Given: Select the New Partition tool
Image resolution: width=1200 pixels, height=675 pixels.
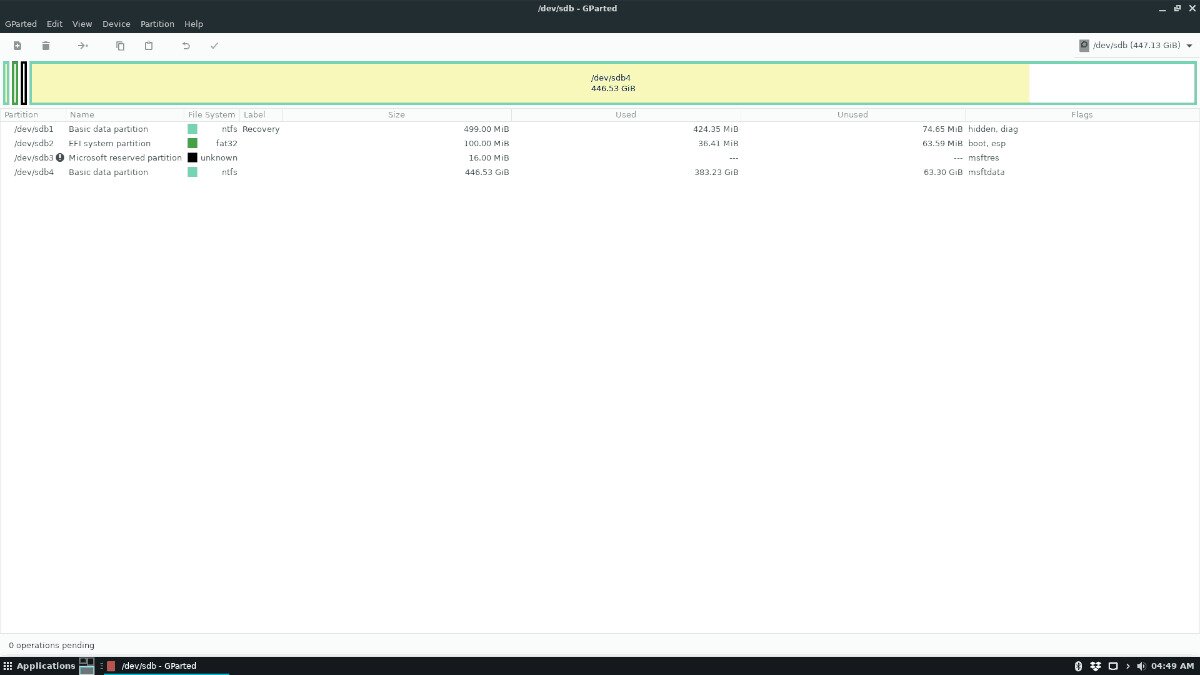Looking at the screenshot, I should pos(17,45).
